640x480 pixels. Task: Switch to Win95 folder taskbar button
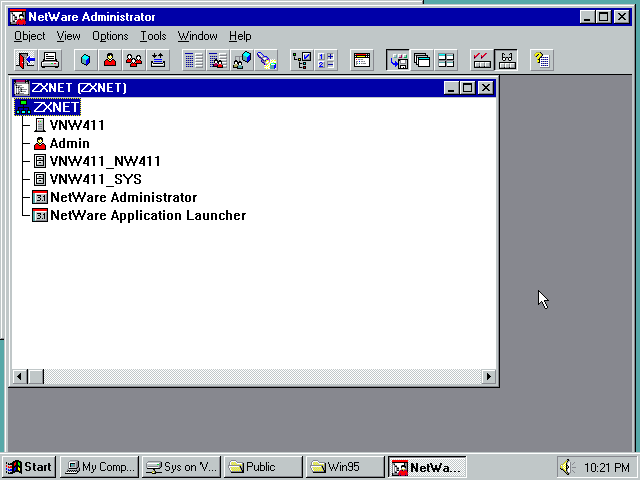pos(345,467)
